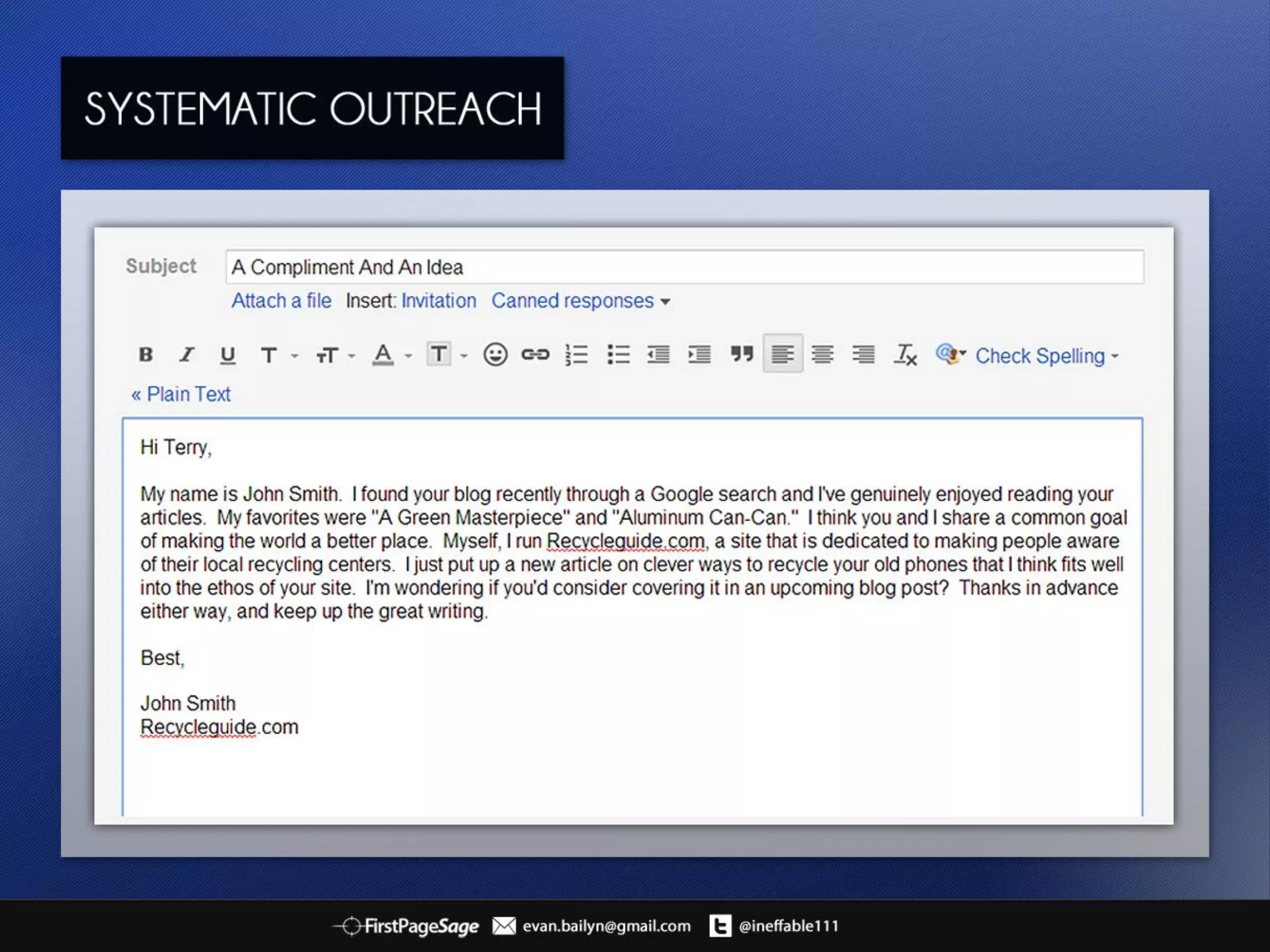The image size is (1270, 952).
Task: Insert an emoticon
Action: pyautogui.click(x=495, y=355)
